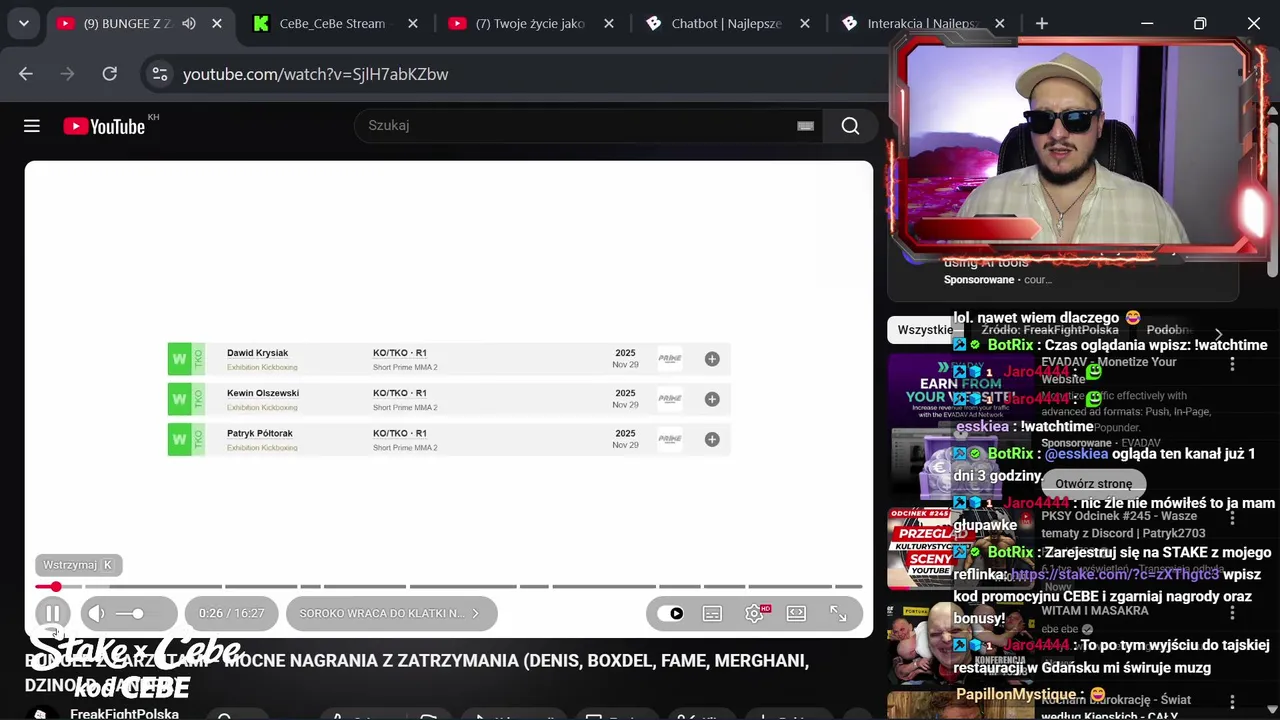Switch to the 'Chatbot | Najlepsze' tab
1280x720 pixels.
725,23
